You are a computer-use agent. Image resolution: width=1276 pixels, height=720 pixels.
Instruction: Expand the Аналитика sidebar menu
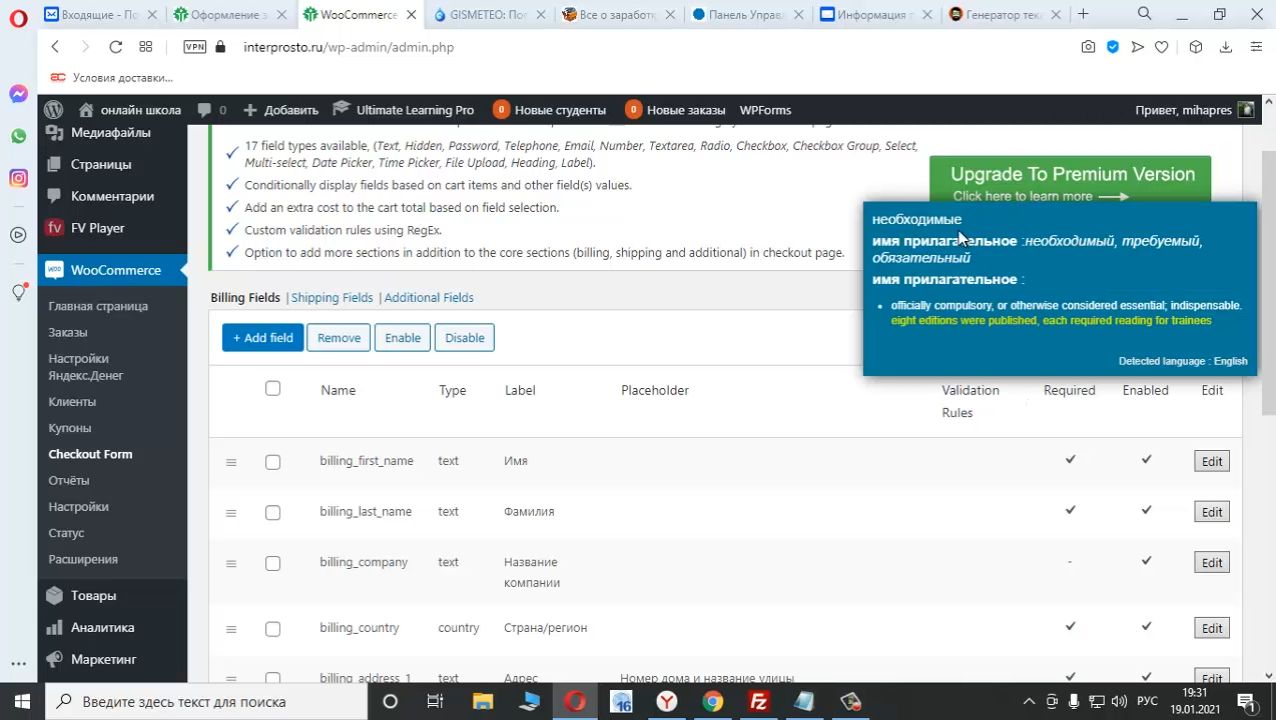102,627
